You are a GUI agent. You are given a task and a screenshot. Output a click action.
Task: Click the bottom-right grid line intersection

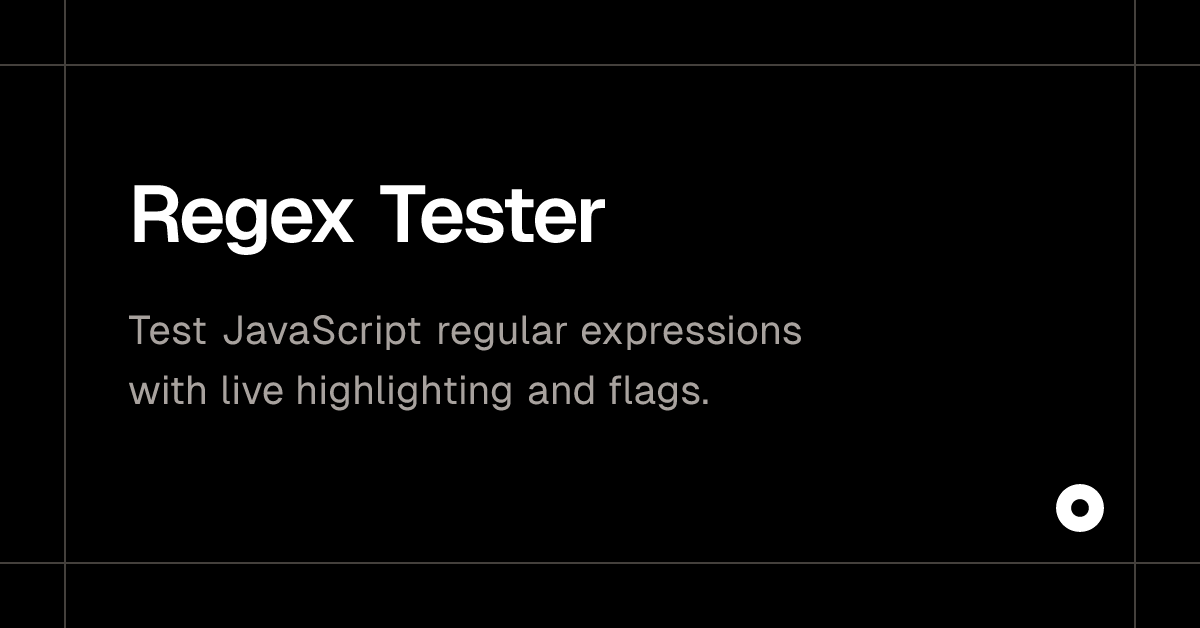point(1135,563)
